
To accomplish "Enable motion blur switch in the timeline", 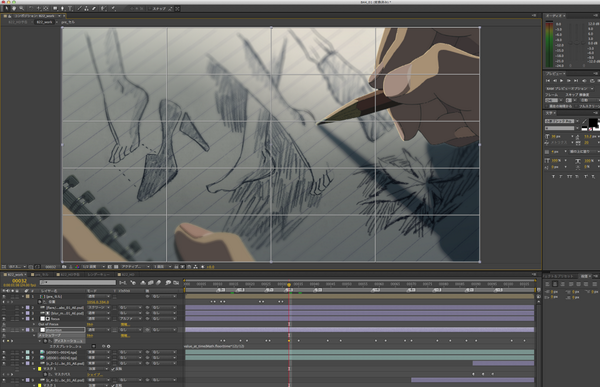I will pyautogui.click(x=158, y=283).
